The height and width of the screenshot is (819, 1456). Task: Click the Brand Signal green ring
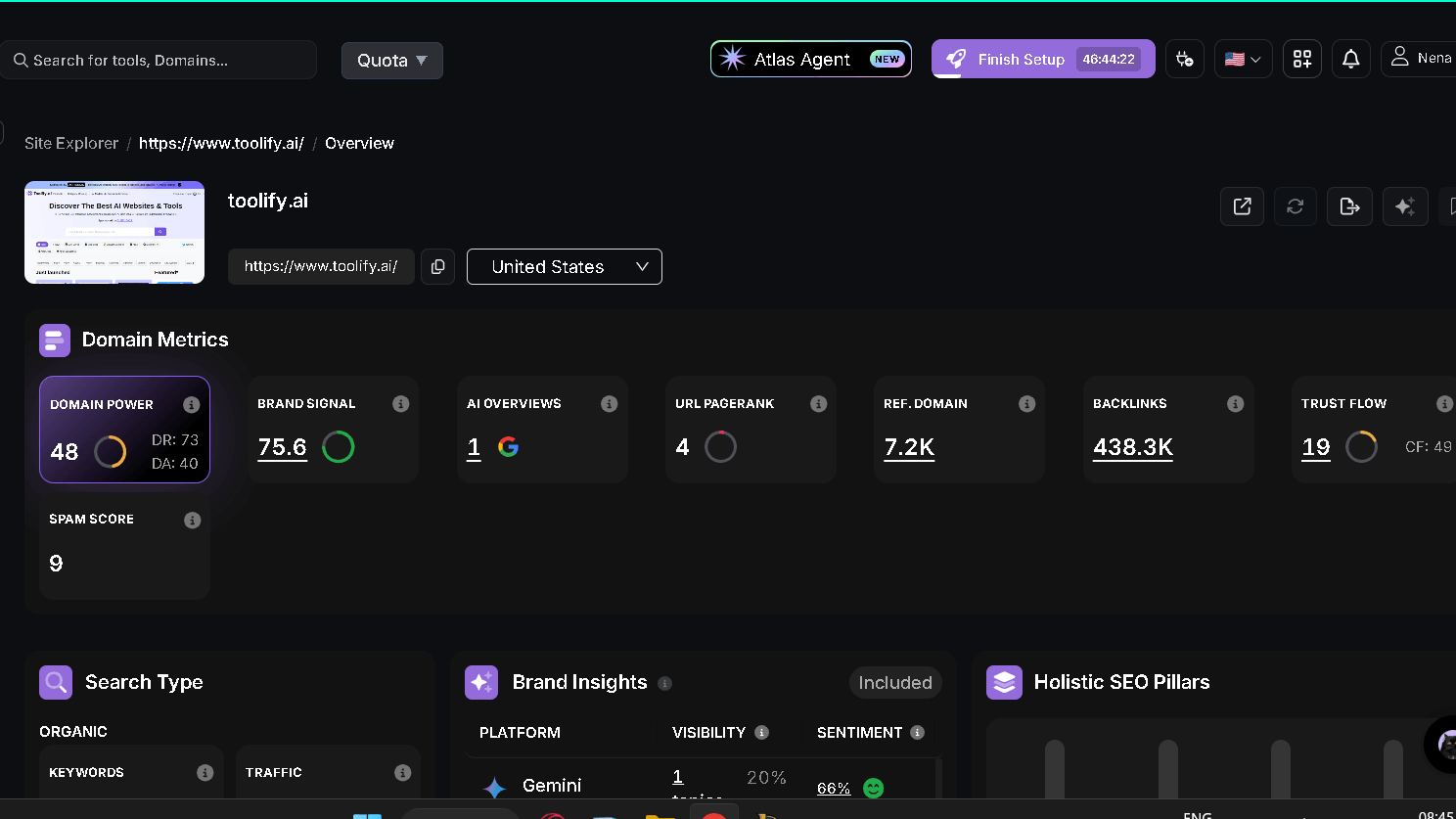tap(339, 447)
